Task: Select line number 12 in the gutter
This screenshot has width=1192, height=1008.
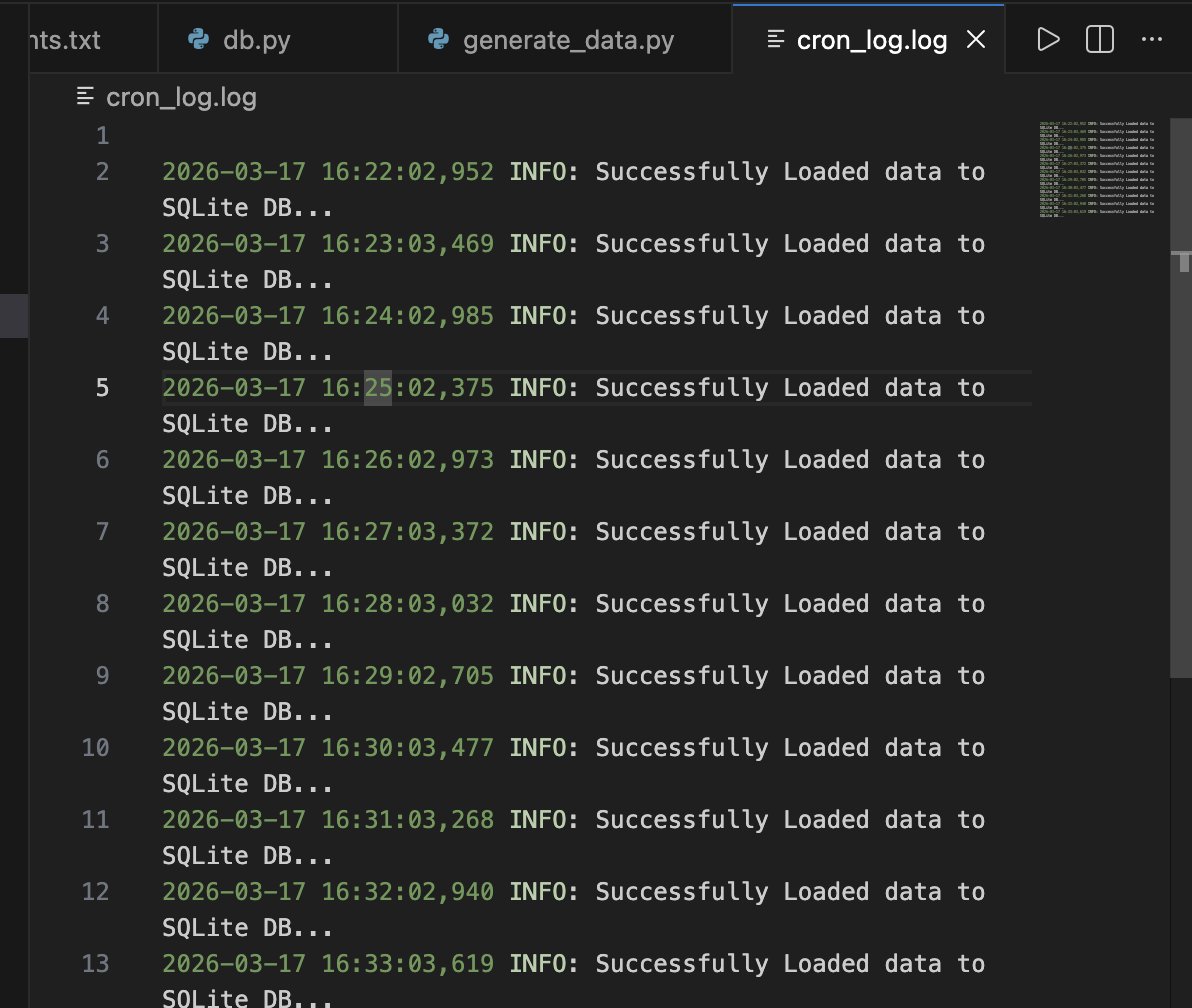Action: click(96, 892)
